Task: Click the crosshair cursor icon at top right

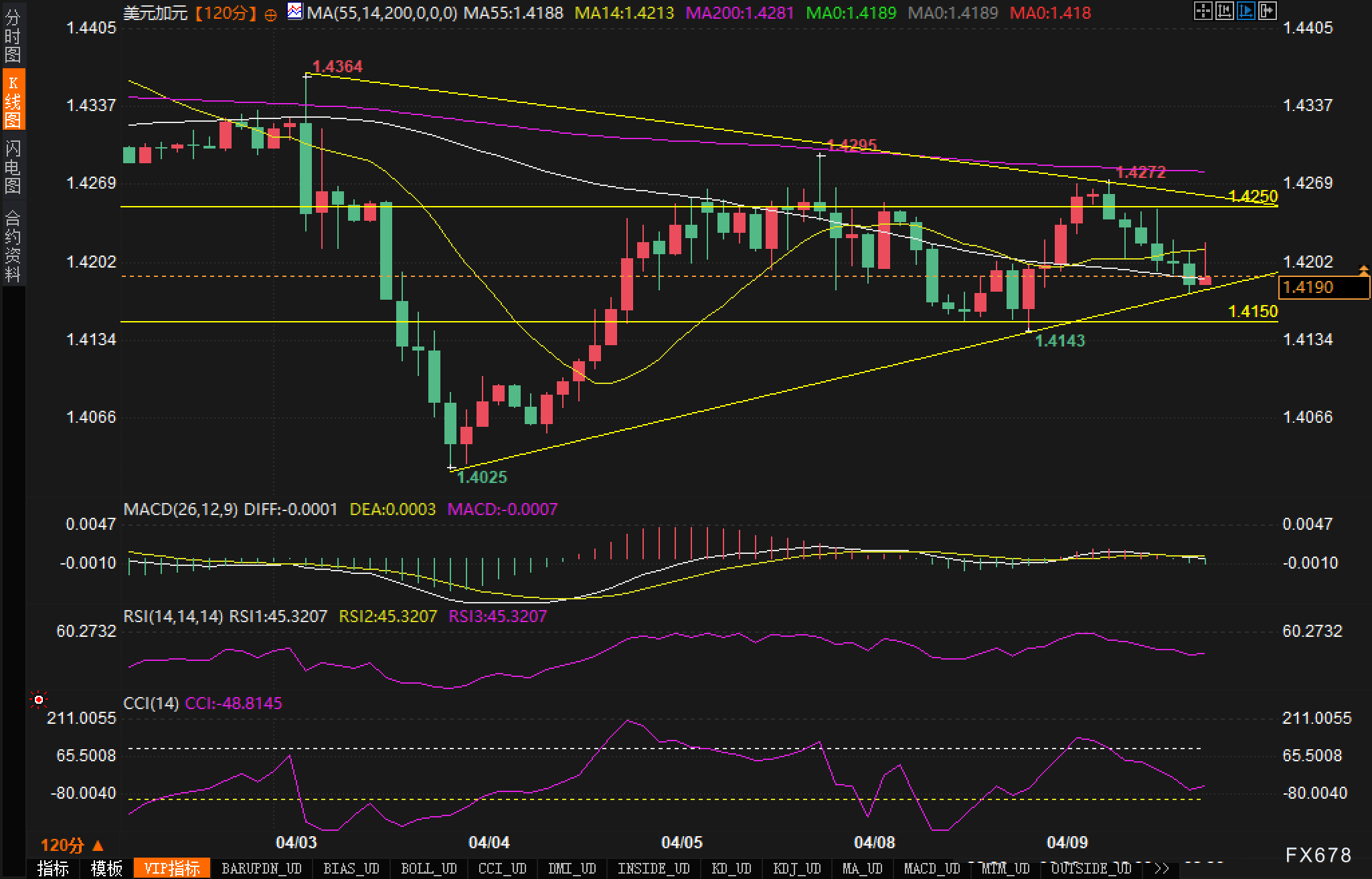Action: tap(1203, 11)
